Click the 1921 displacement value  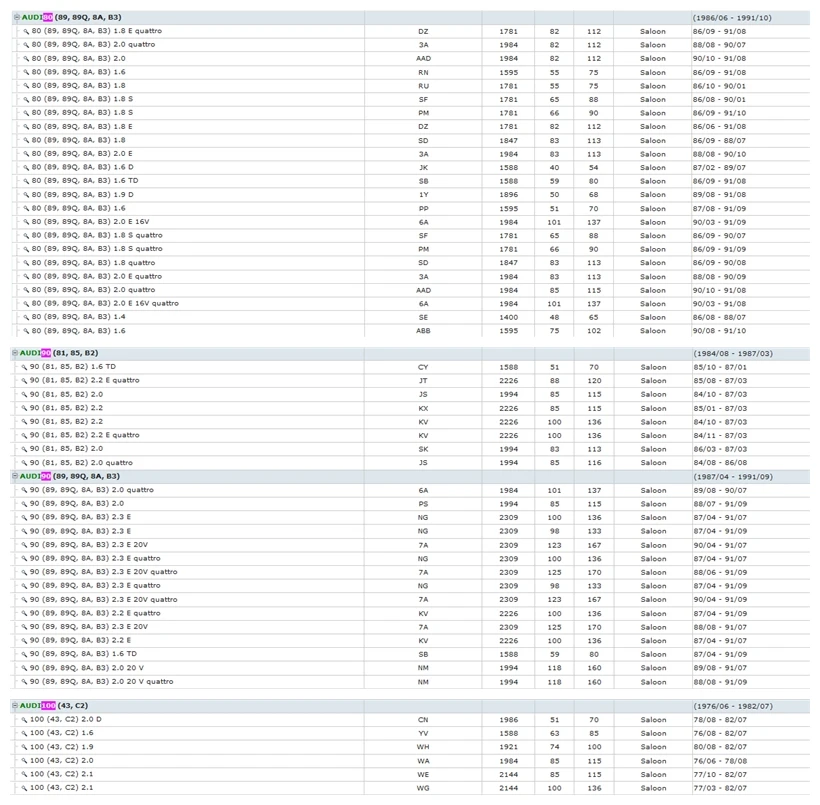(508, 747)
